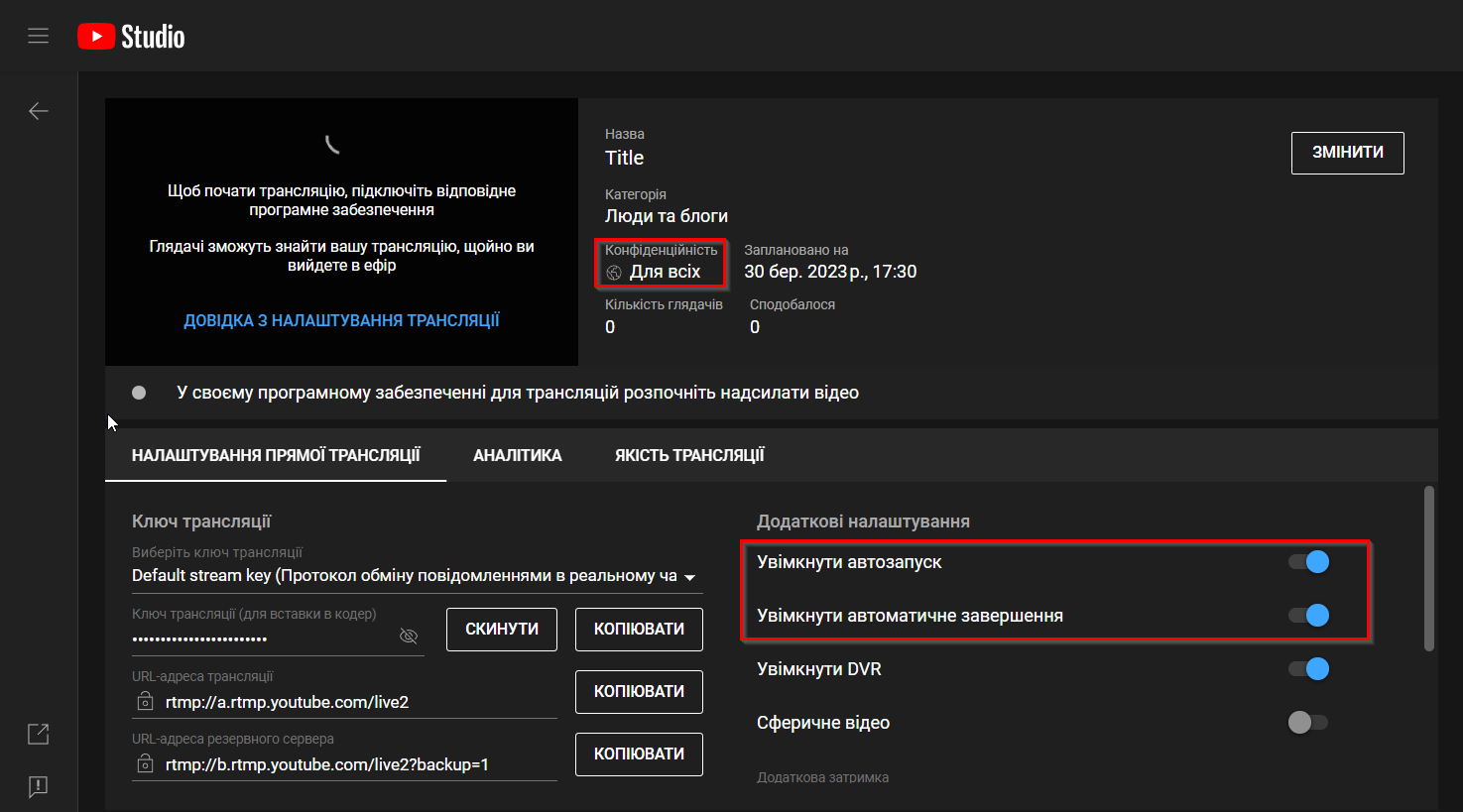Open the stream setup help link
Viewport: 1463px width, 812px height.
pyautogui.click(x=341, y=320)
